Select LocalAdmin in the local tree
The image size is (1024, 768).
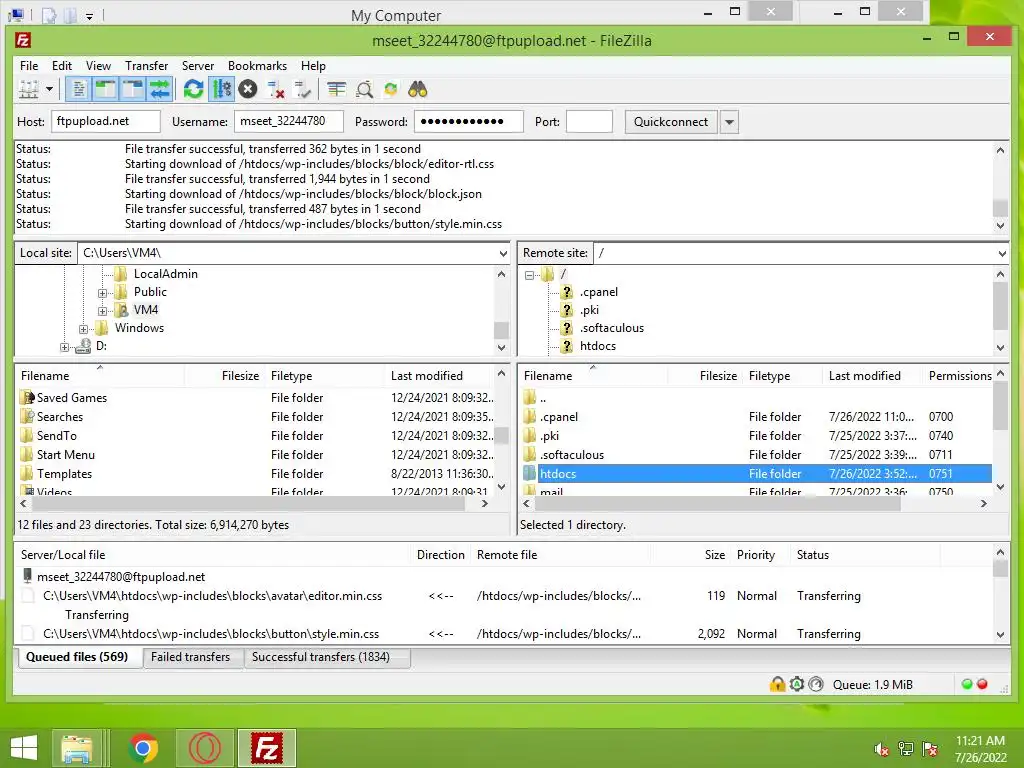165,274
